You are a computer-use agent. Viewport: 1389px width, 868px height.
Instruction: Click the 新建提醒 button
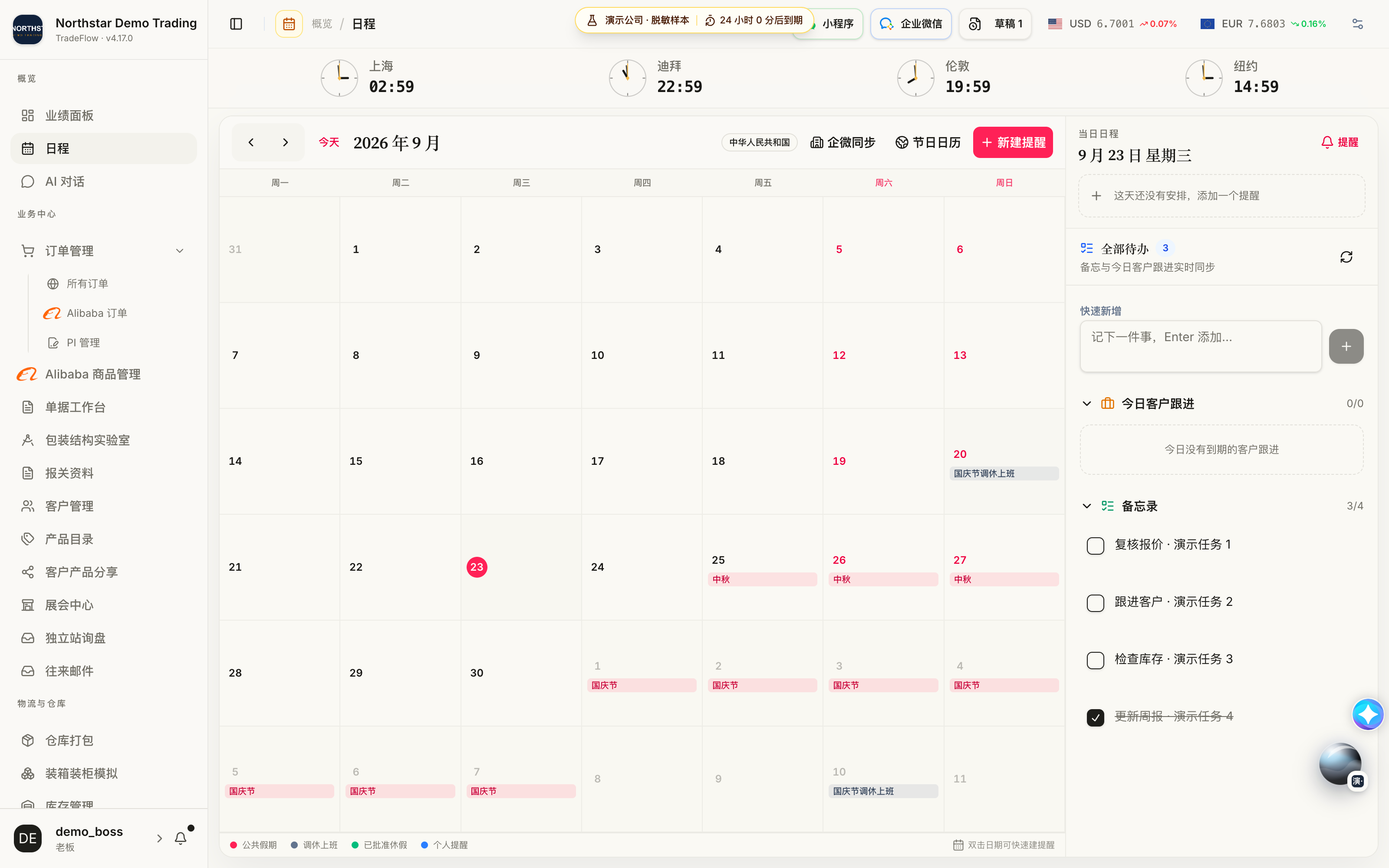(x=1013, y=142)
